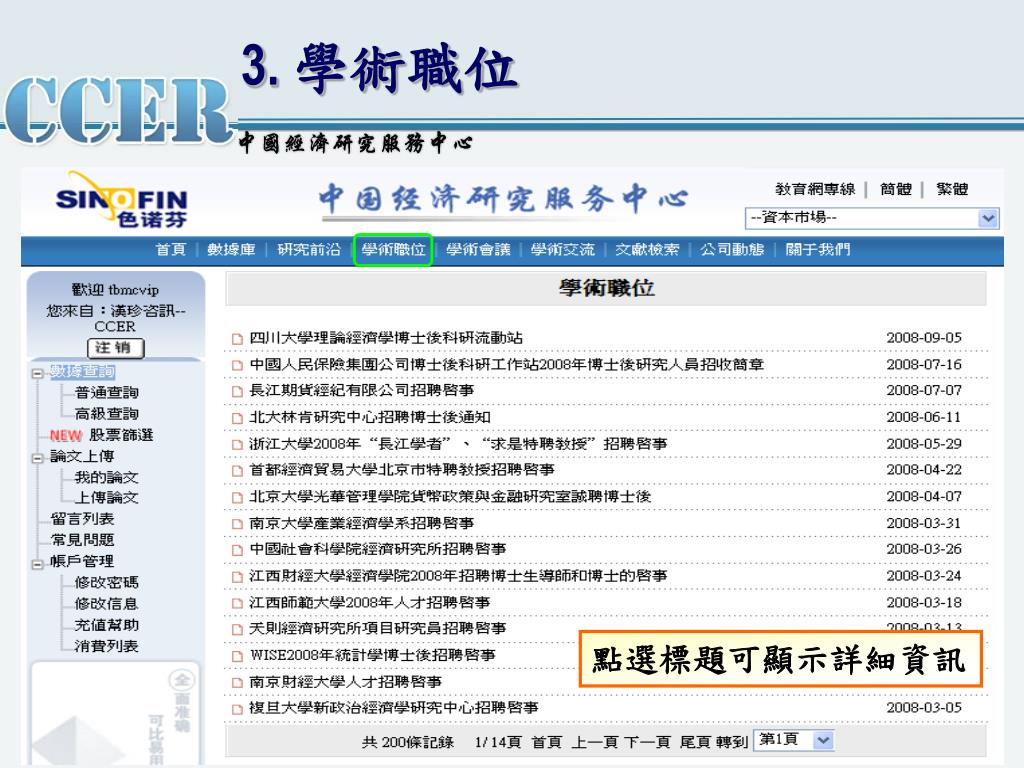Click document icon beside 長江期貨 posting
1024x768 pixels.
click(x=237, y=392)
